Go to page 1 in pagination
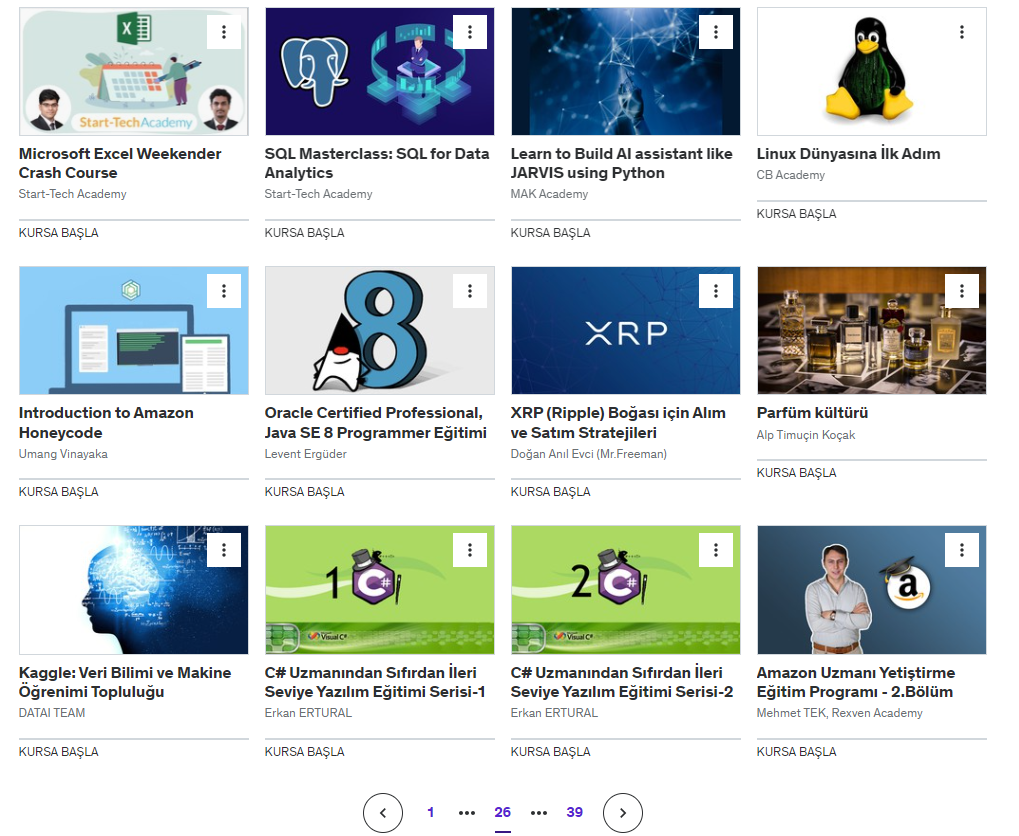The height and width of the screenshot is (836, 1019). coord(430,812)
